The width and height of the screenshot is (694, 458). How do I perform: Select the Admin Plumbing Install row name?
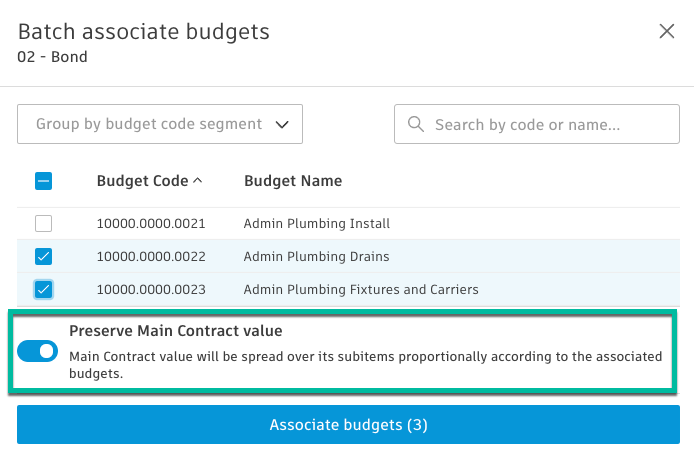(316, 224)
